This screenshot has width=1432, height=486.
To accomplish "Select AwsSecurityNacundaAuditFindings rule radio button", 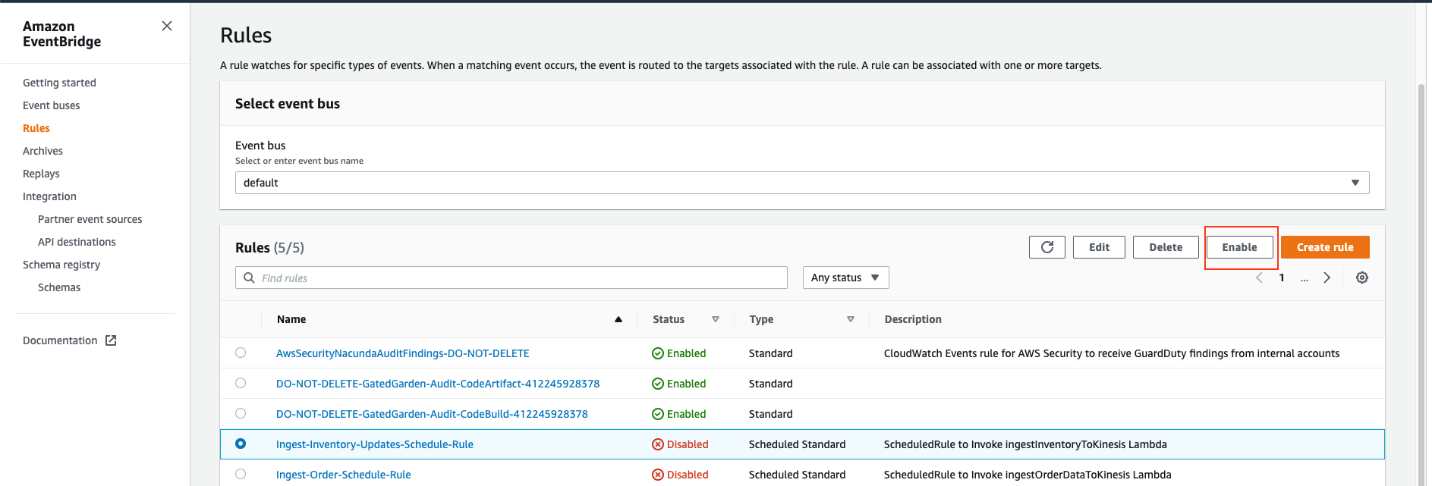I will (x=240, y=352).
